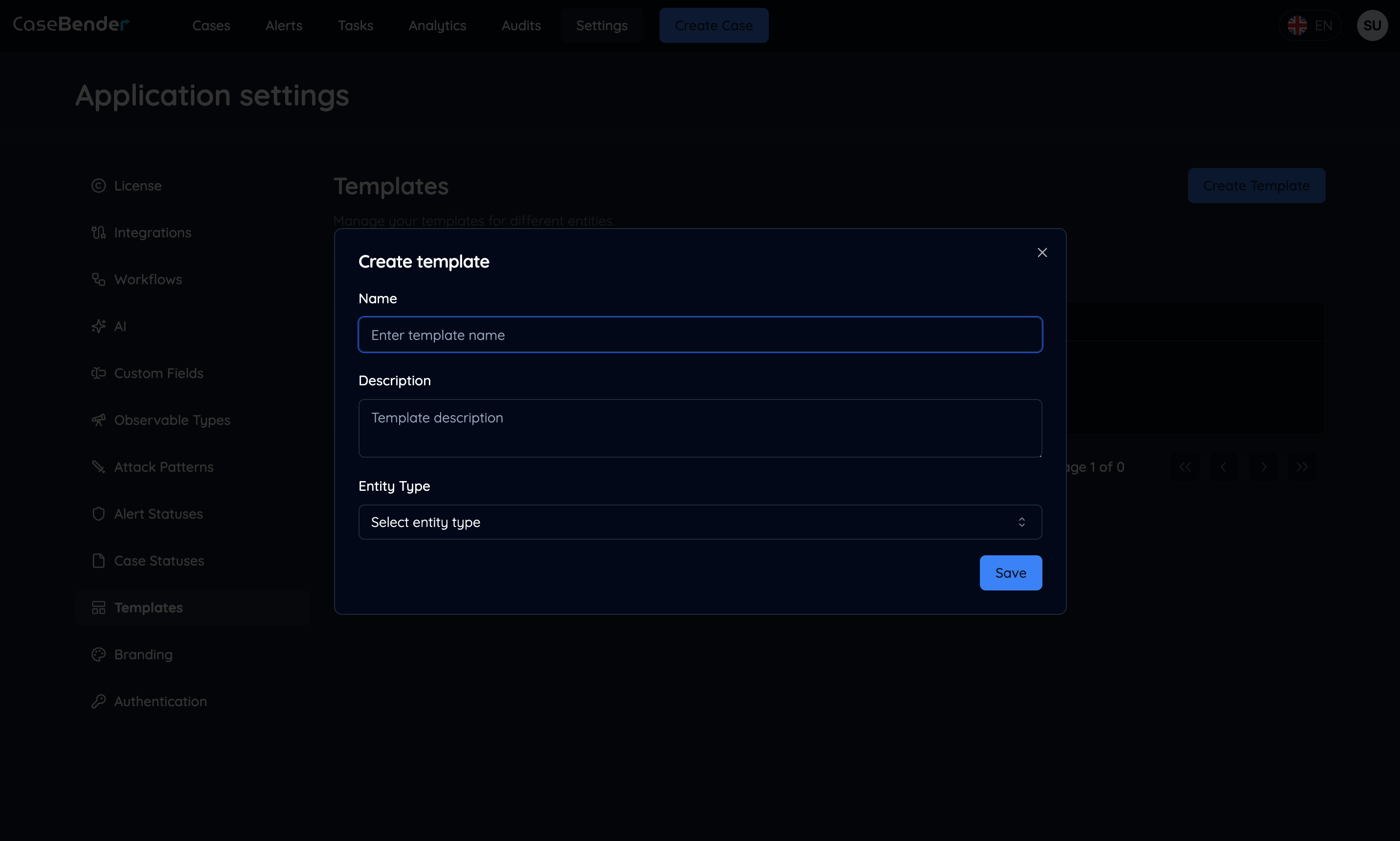The height and width of the screenshot is (841, 1400).
Task: Click the previous page chevron control
Action: [1224, 466]
